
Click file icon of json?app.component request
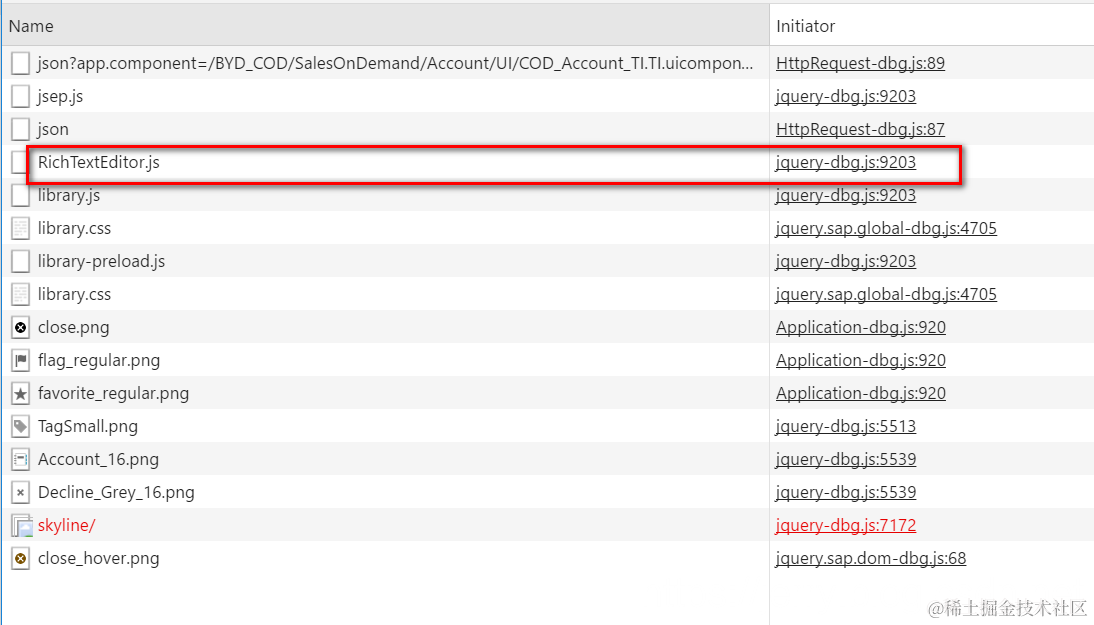20,63
